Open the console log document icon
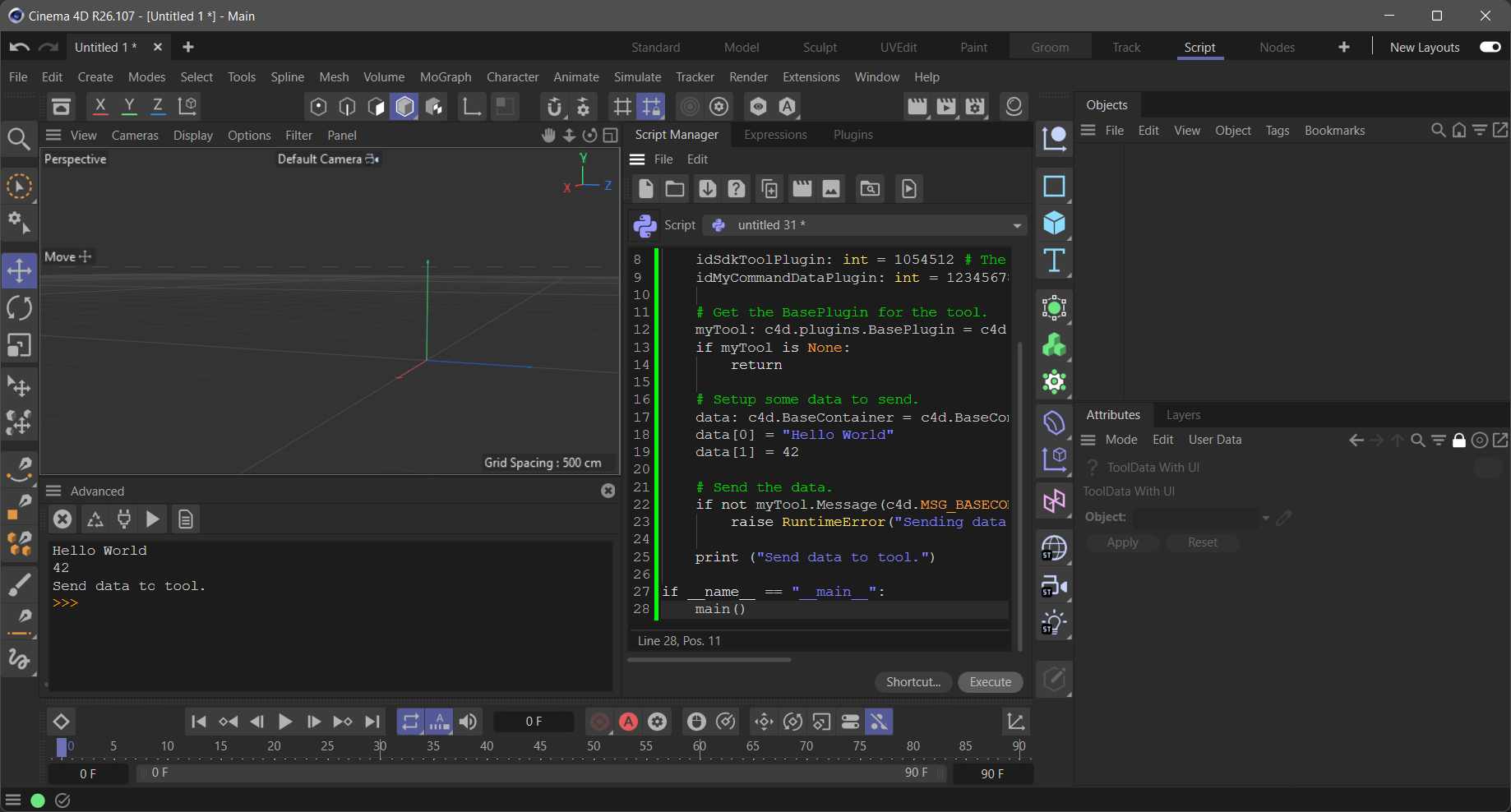Screen dimensions: 1511x812 click(x=186, y=519)
